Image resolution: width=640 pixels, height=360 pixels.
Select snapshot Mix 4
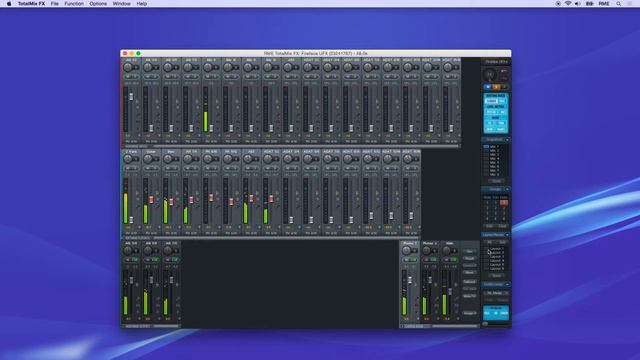click(494, 158)
